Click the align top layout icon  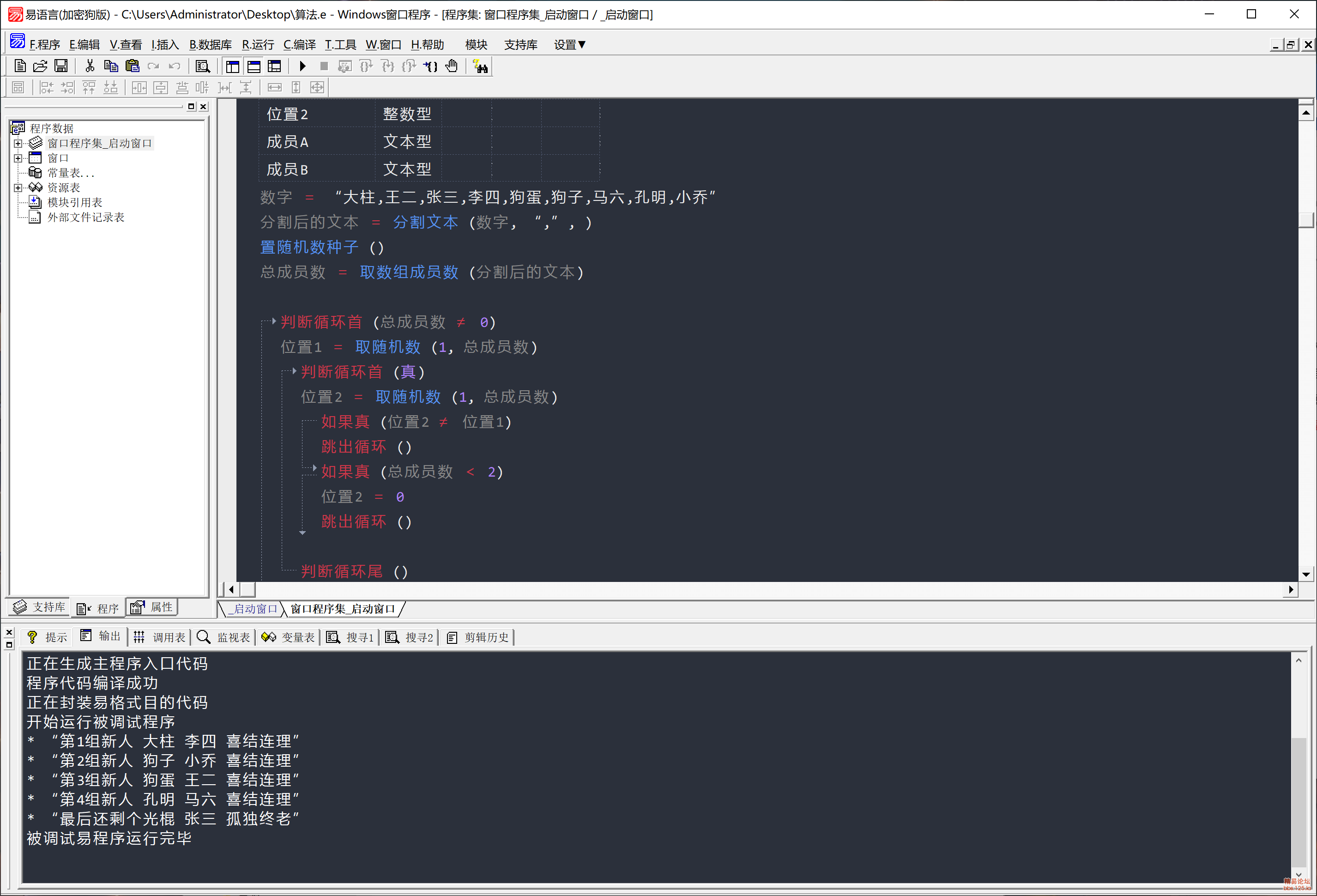coord(89,87)
